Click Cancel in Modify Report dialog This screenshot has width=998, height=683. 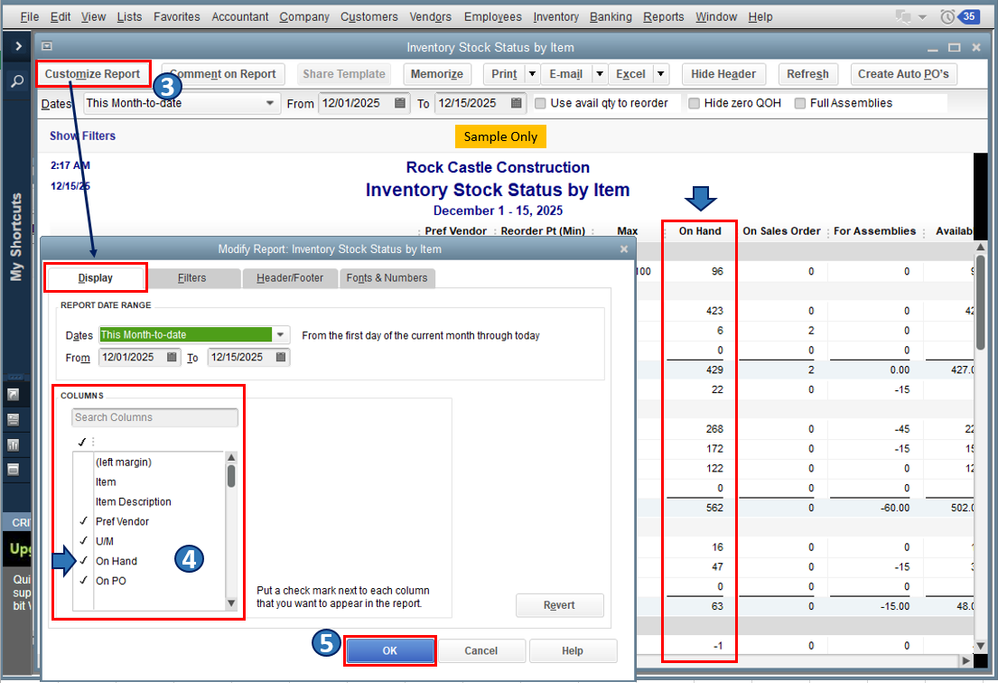481,651
